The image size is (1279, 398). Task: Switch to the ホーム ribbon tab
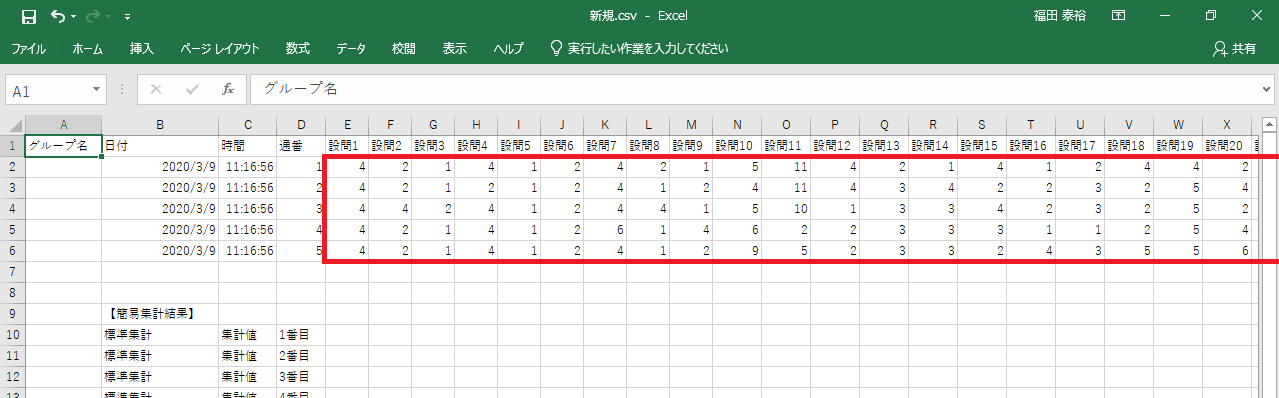(88, 48)
